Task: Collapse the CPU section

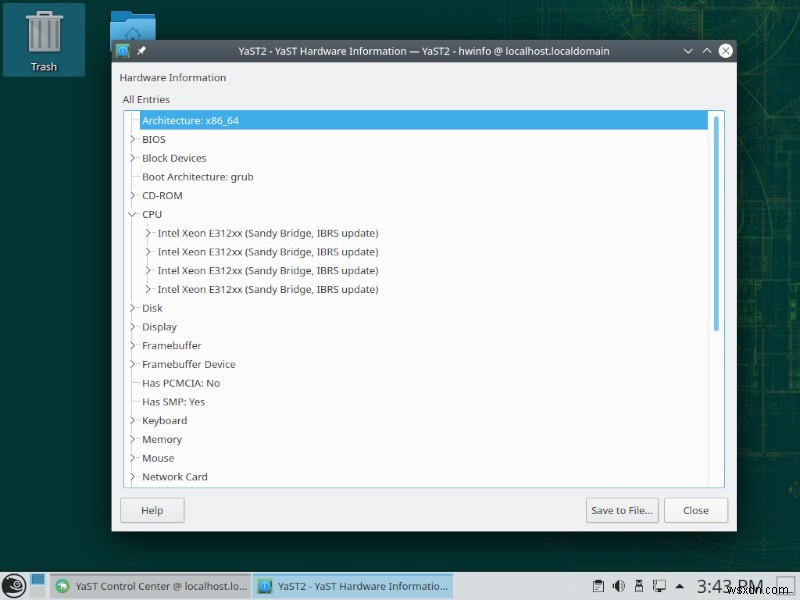Action: click(x=134, y=214)
